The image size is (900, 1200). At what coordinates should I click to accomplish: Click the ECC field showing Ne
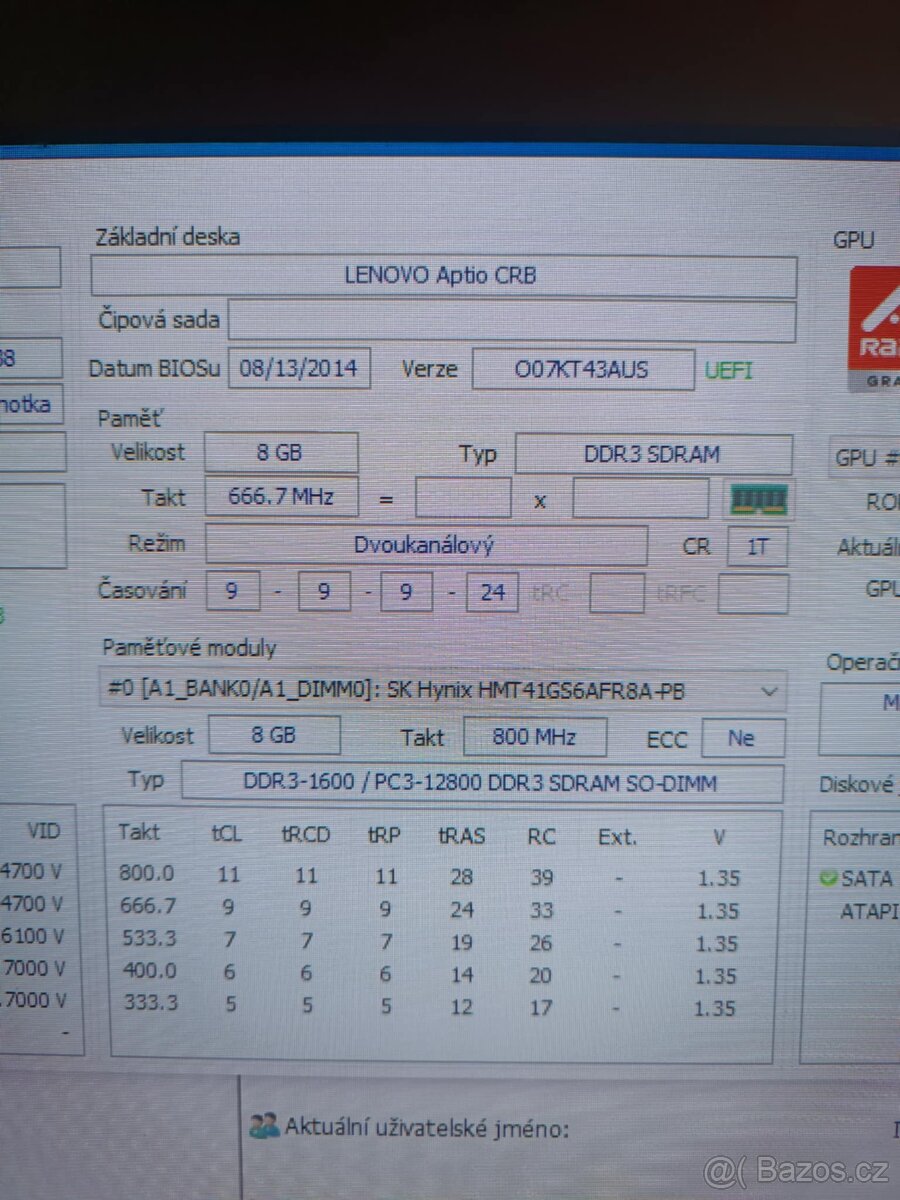742,738
